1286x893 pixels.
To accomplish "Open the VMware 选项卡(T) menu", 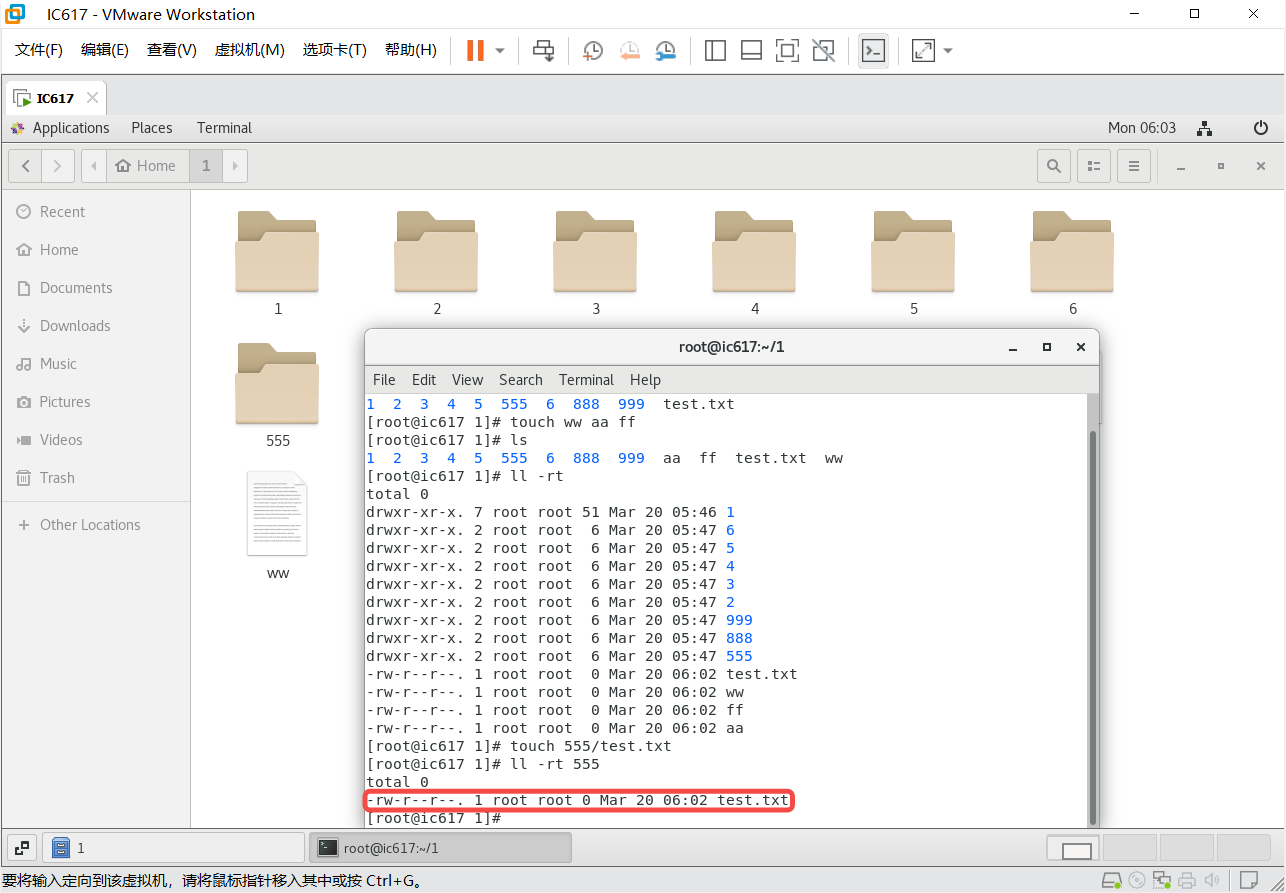I will pyautogui.click(x=335, y=50).
